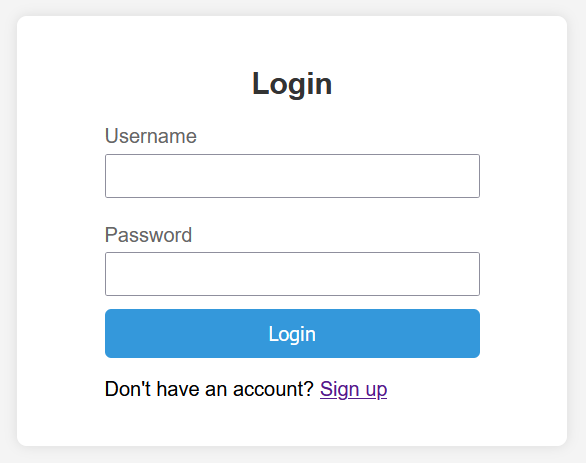Activate the box below the Password label
The width and height of the screenshot is (586, 463).
click(x=292, y=274)
